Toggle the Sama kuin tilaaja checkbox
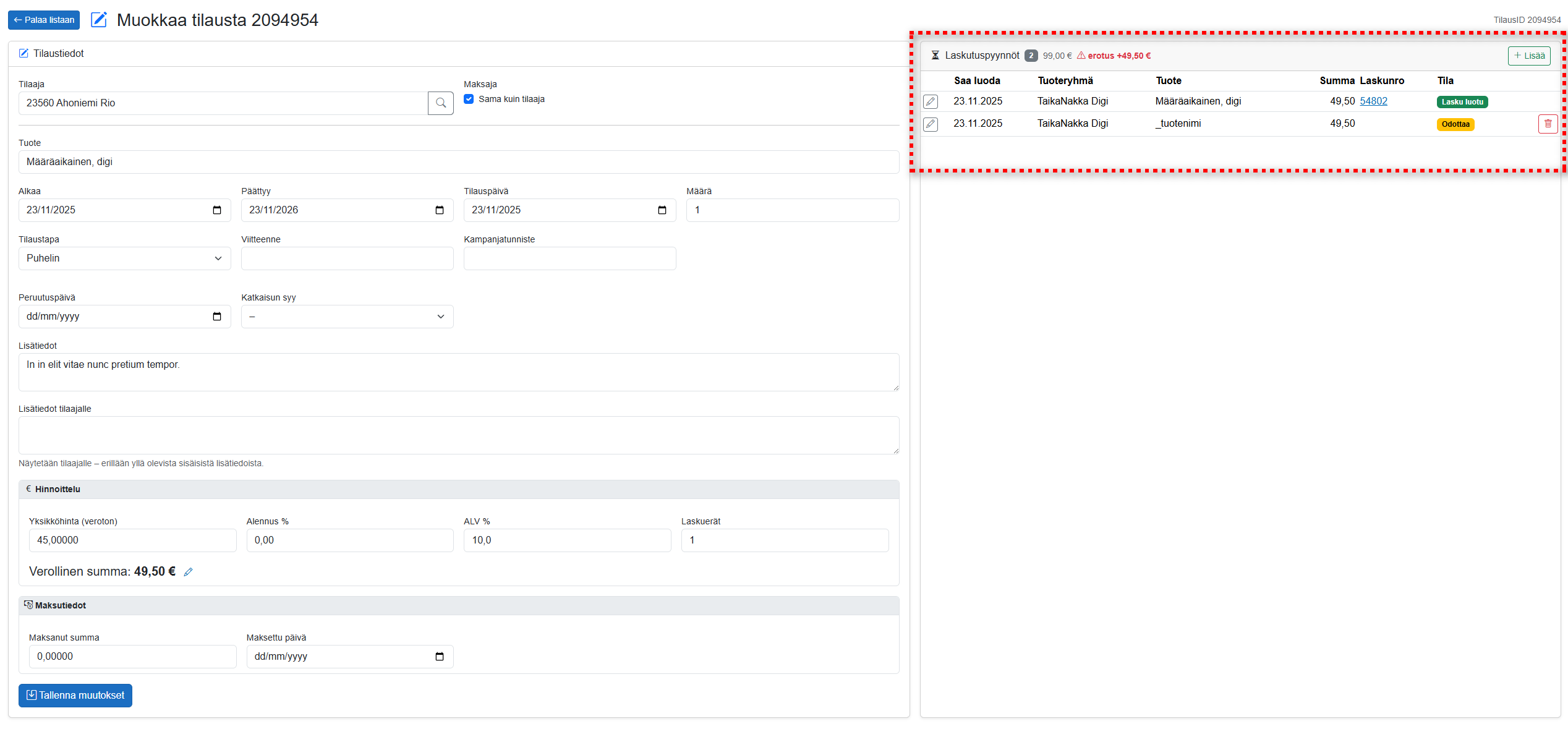This screenshot has height=729, width=1568. [469, 99]
